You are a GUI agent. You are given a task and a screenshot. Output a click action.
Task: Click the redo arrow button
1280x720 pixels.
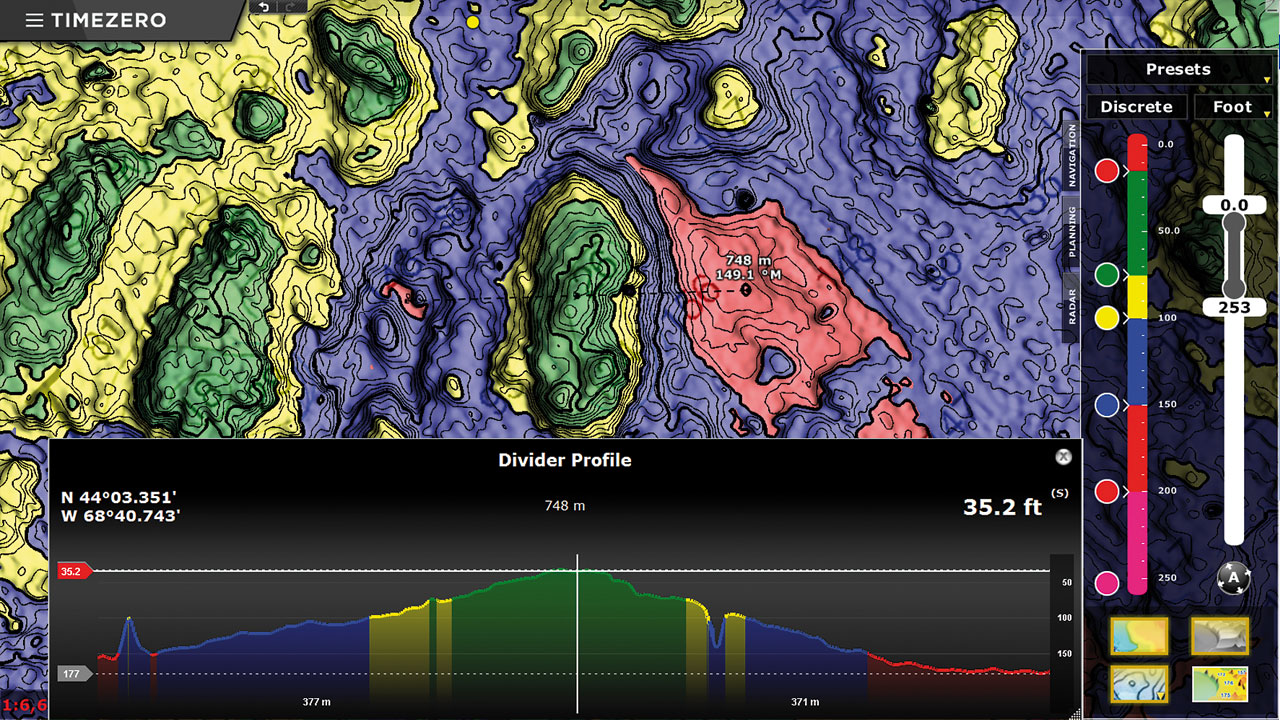[x=290, y=7]
